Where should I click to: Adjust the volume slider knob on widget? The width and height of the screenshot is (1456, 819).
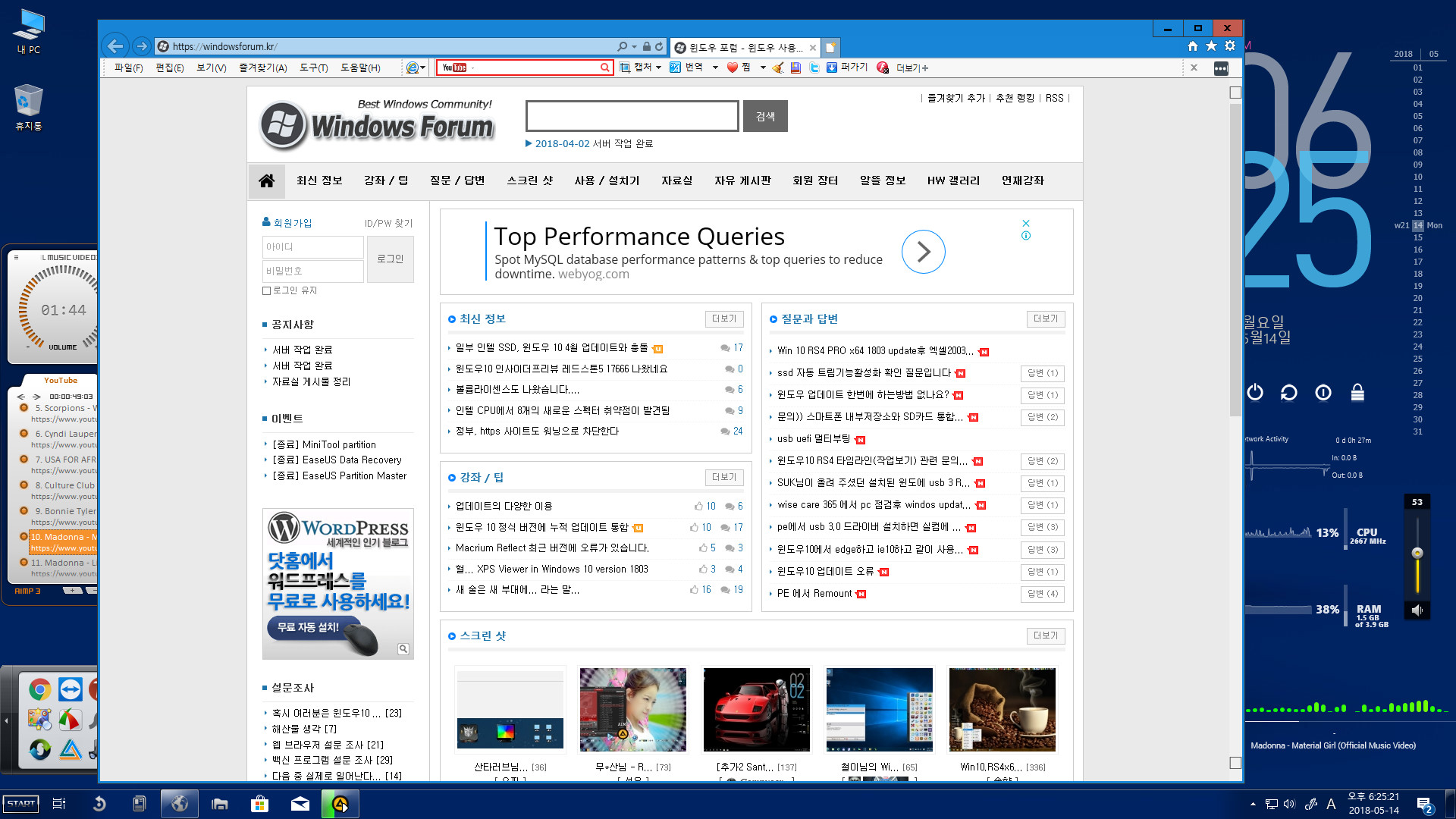[1417, 553]
